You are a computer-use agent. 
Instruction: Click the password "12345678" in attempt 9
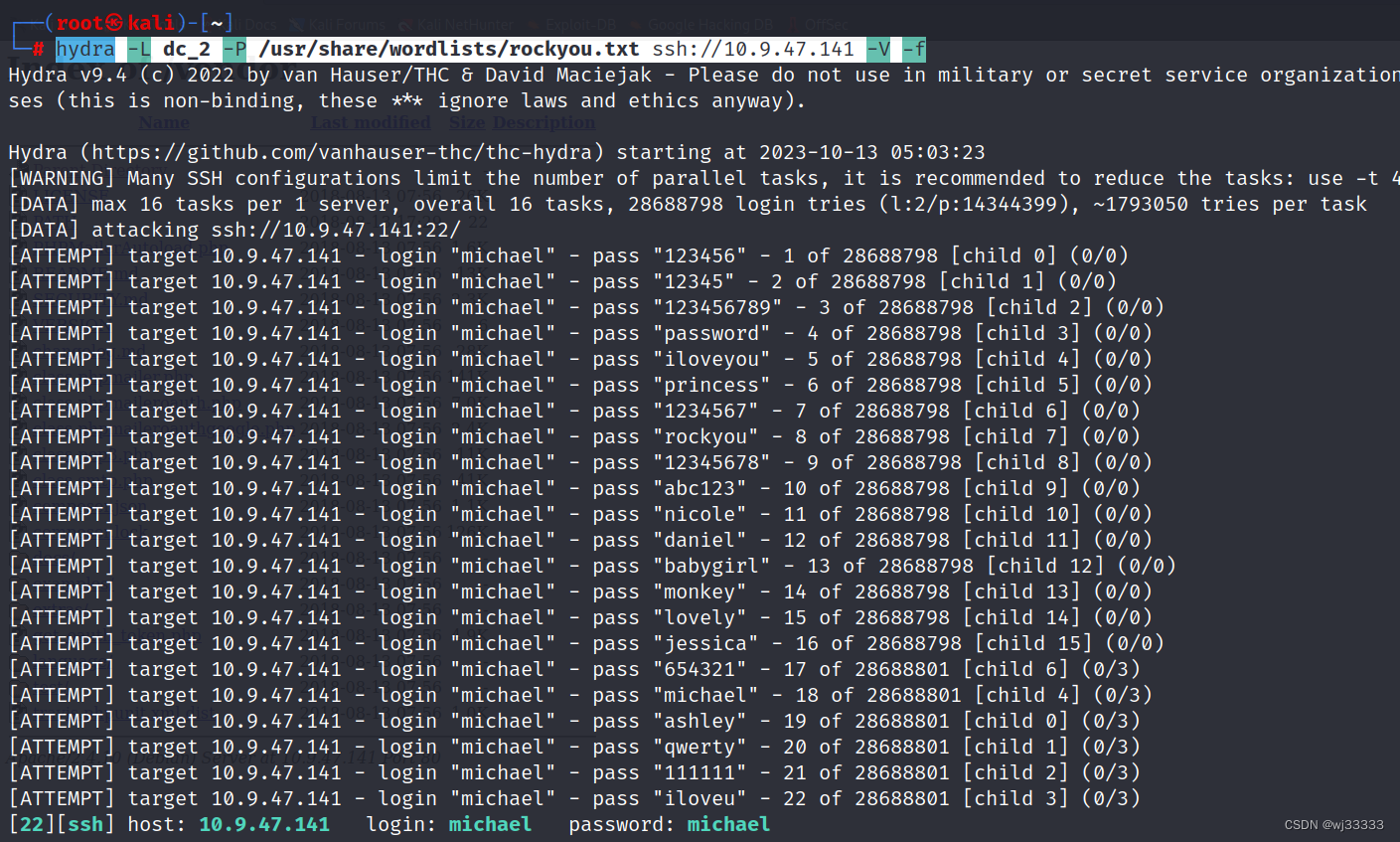pyautogui.click(x=711, y=462)
